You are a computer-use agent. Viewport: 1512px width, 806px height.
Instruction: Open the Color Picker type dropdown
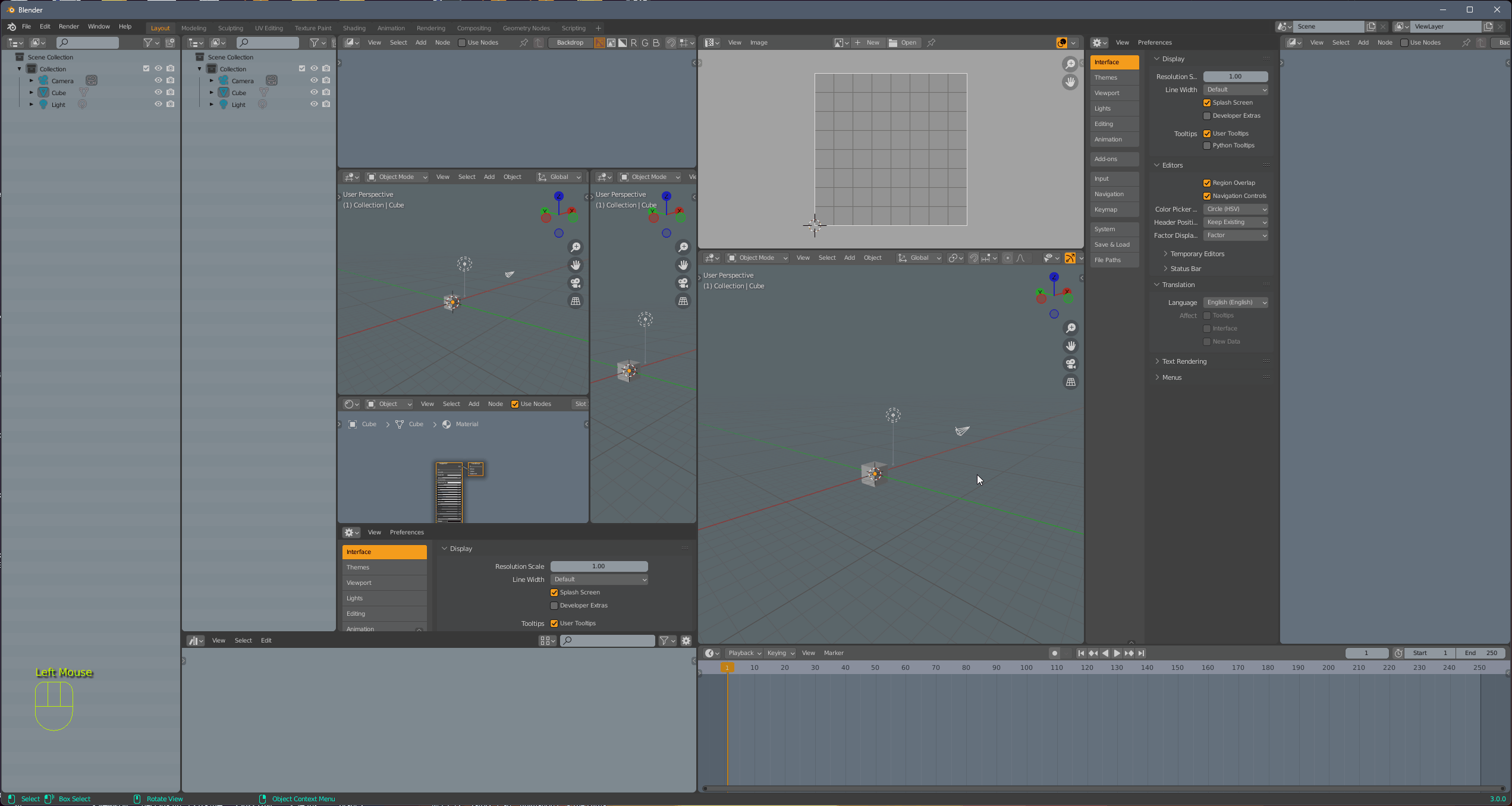point(1236,209)
